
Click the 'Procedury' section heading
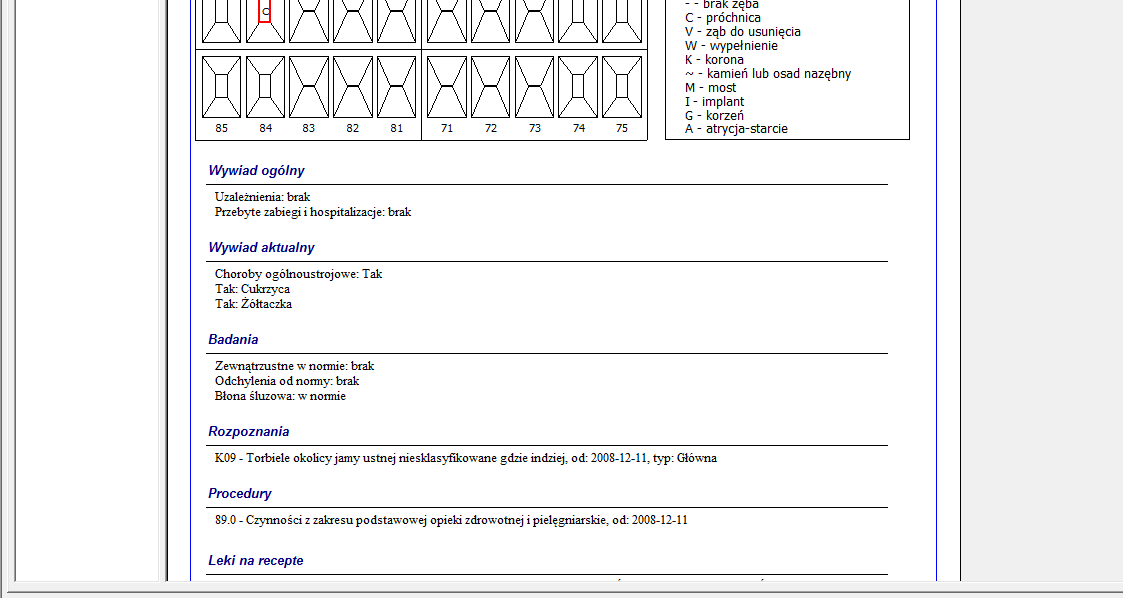pyautogui.click(x=240, y=493)
